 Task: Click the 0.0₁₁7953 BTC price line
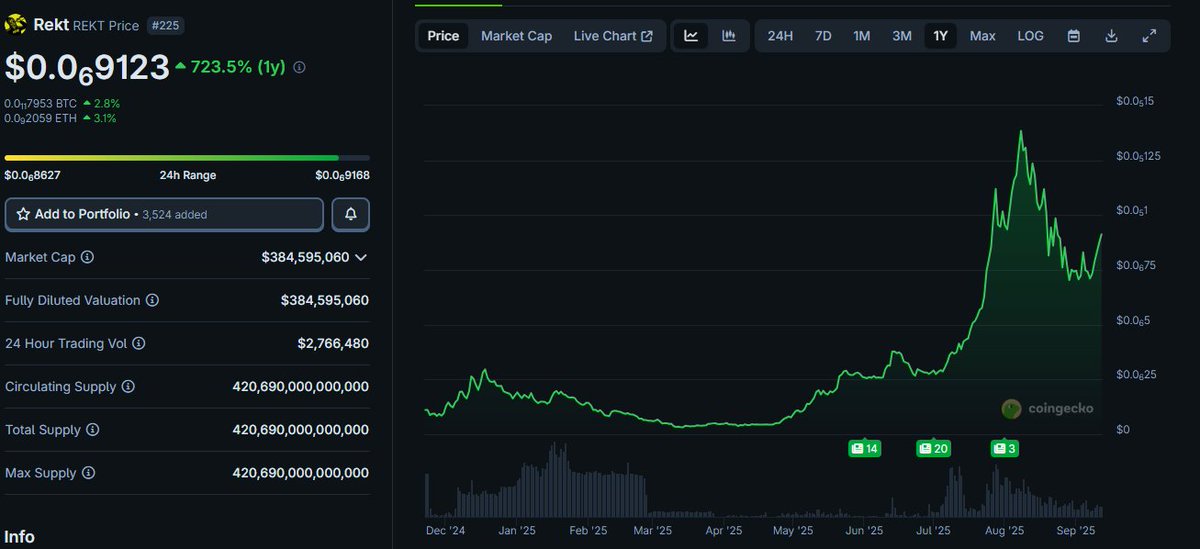tap(41, 103)
